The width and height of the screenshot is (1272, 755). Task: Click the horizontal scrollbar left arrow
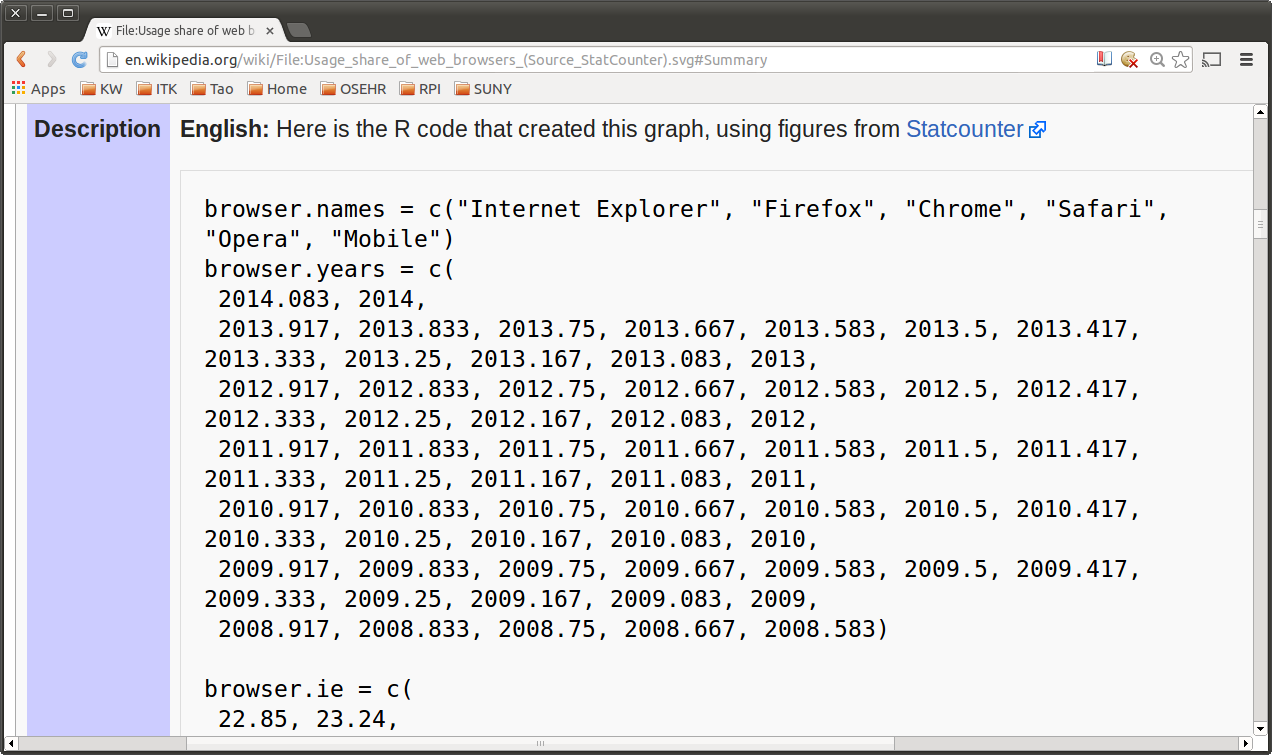(11, 743)
